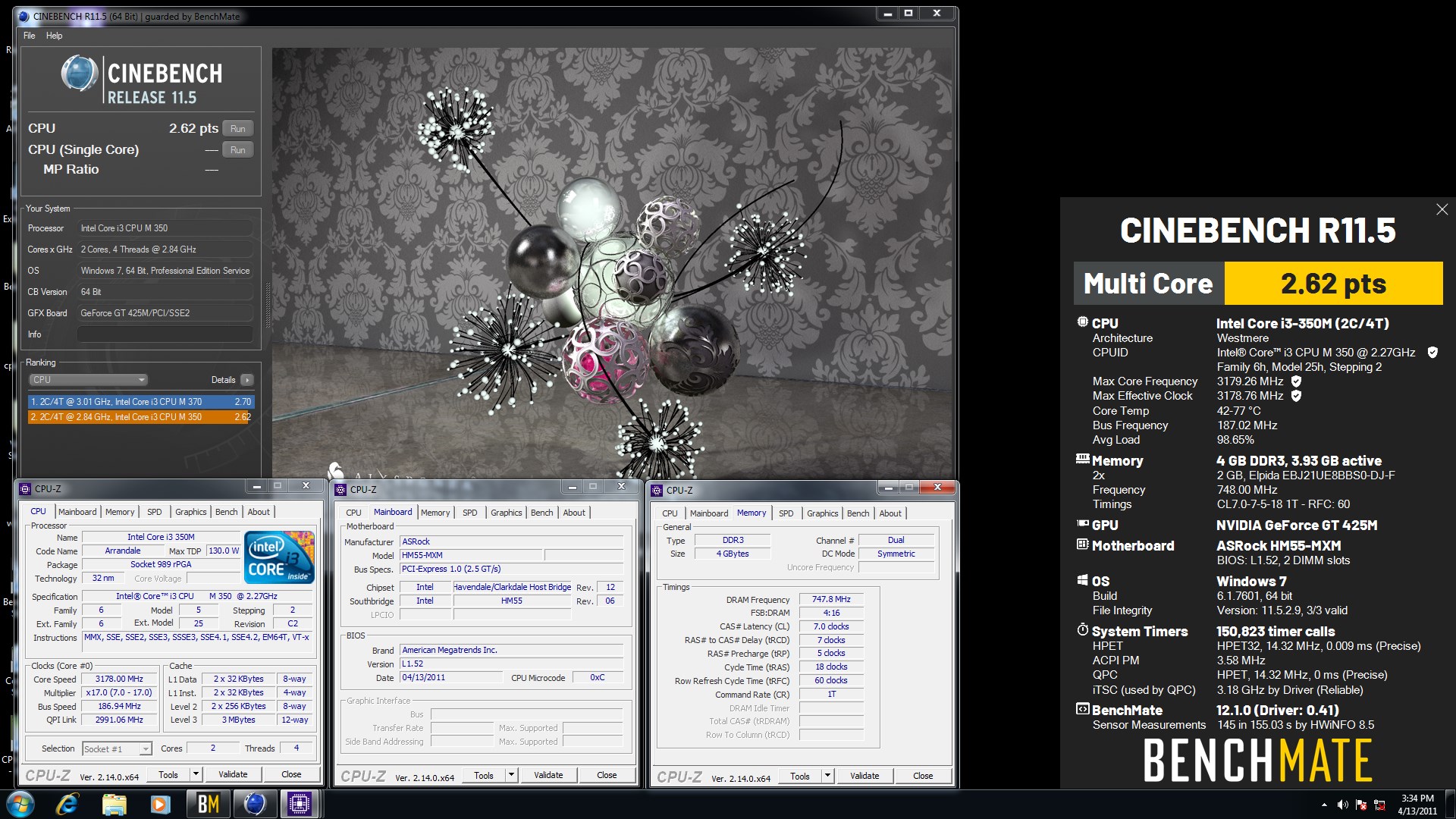The width and height of the screenshot is (1456, 819).
Task: Click the Core Speed value 3178.00 MHz
Action: tap(119, 679)
